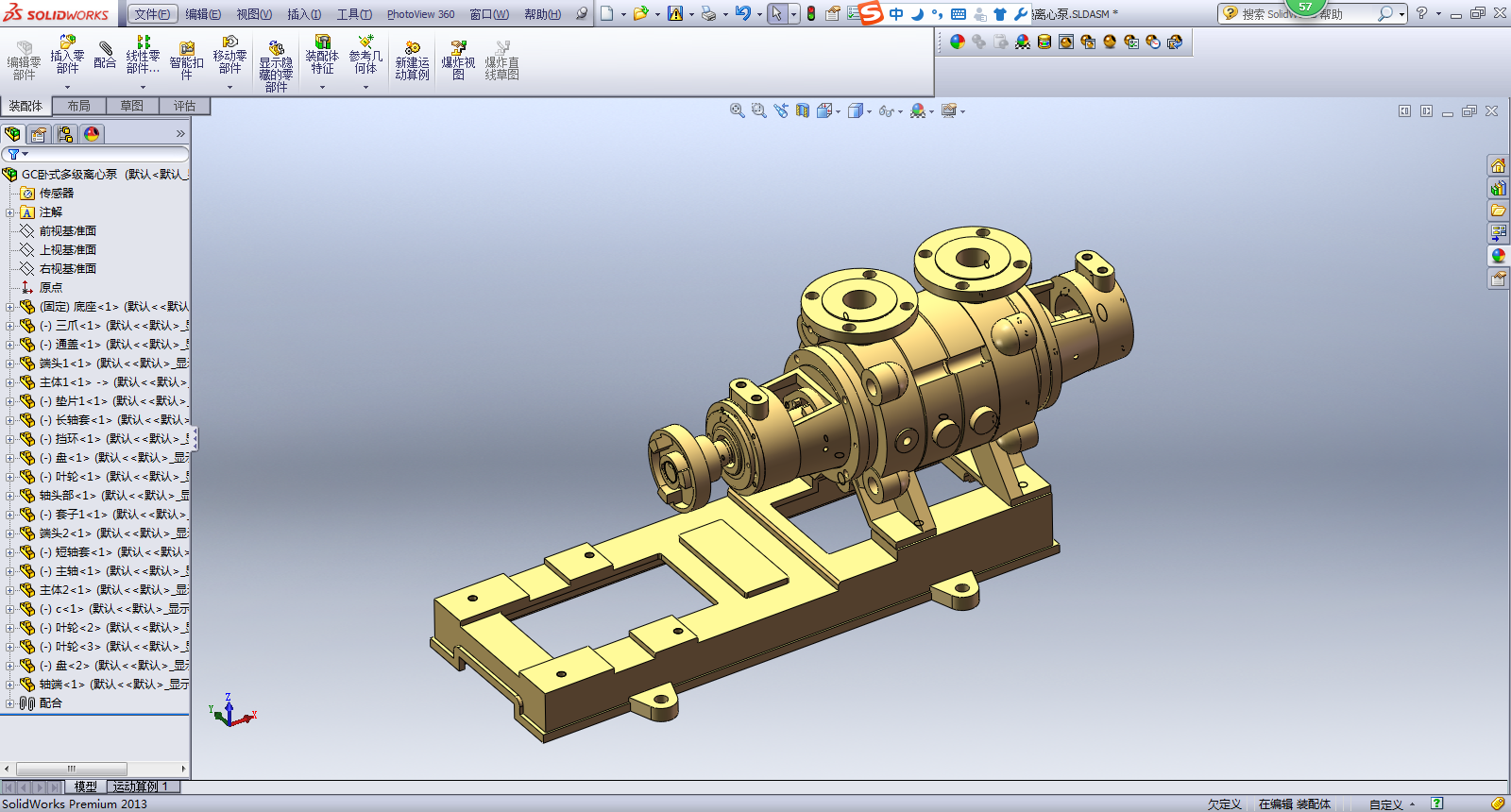
Task: Select 前视基准面 in the feature tree
Action: coord(68,231)
